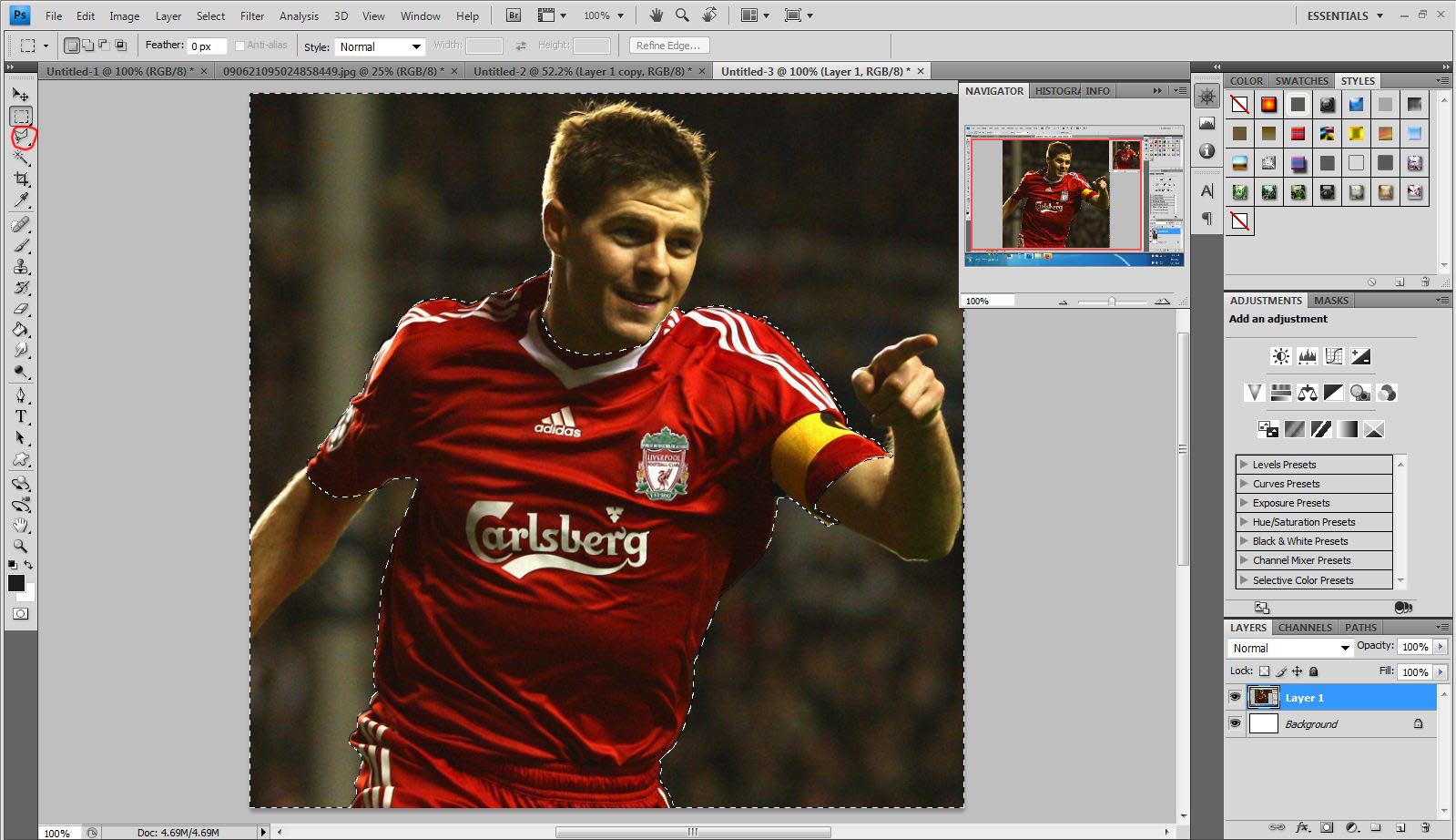
Task: Select the Healing Brush tool
Action: (21, 224)
